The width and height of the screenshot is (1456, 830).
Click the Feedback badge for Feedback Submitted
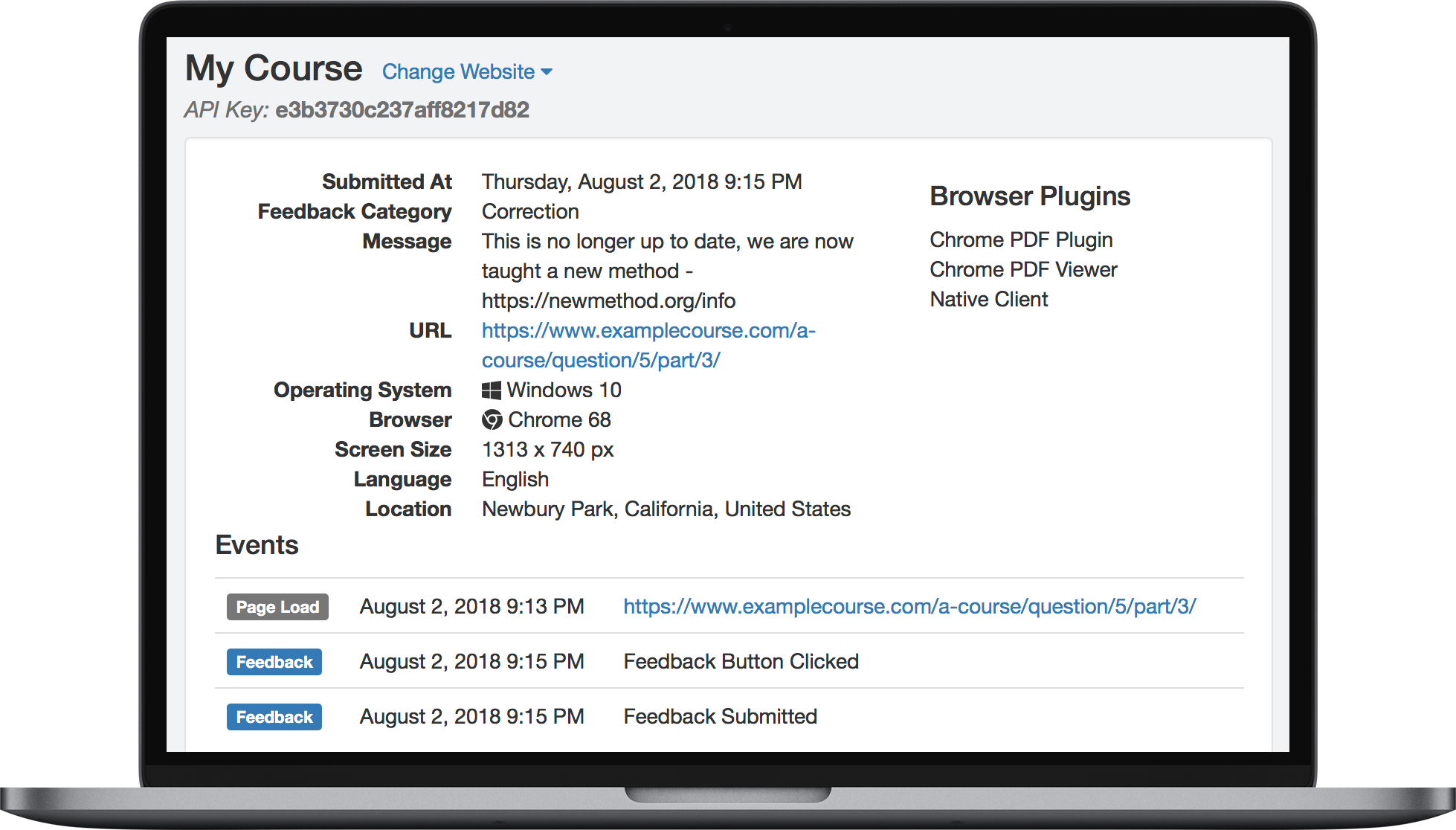point(274,717)
